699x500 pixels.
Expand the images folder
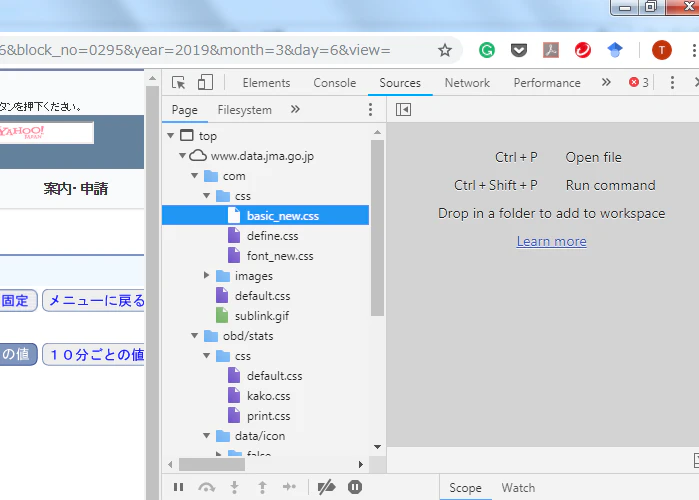pos(206,275)
